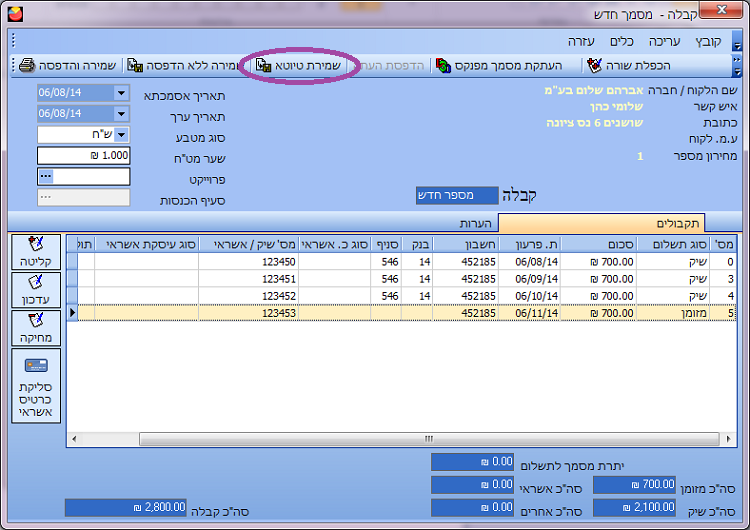The width and height of the screenshot is (750, 530).
Task: Open the תאריך אסמכתא date dropdown
Action: point(121,93)
